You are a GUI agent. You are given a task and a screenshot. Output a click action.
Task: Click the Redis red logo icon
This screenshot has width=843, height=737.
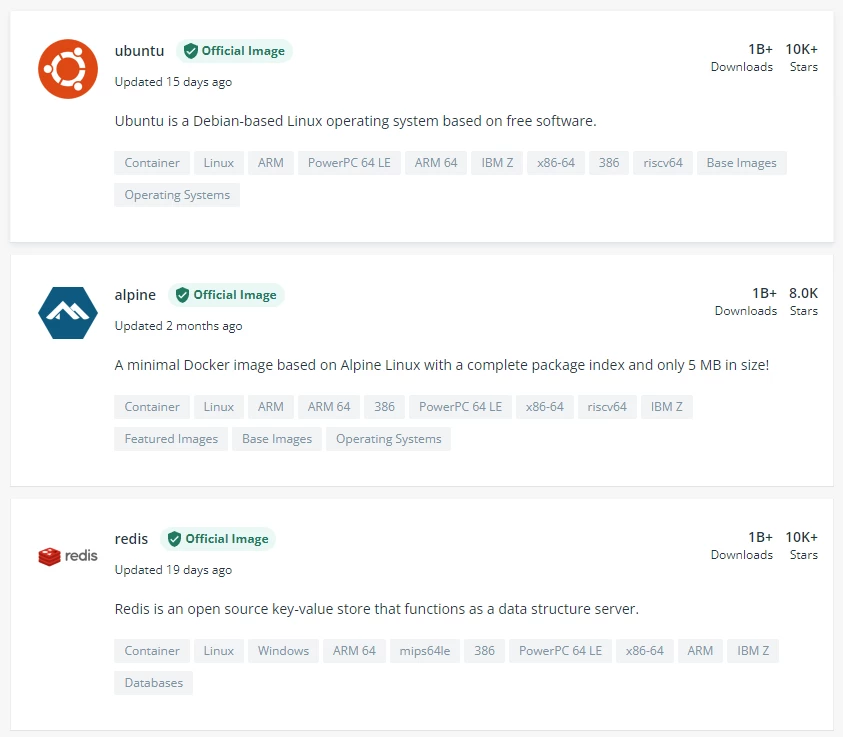pyautogui.click(x=68, y=556)
